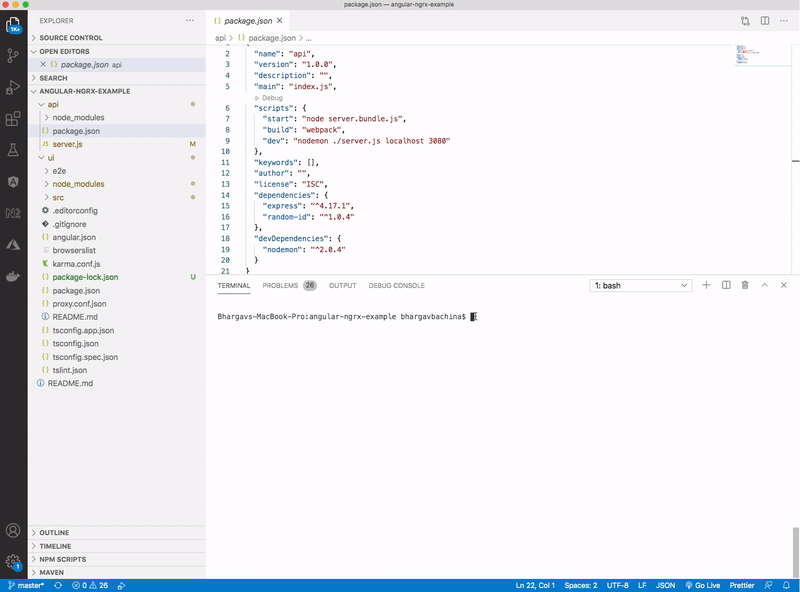800x592 pixels.
Task: Select the terminal 1: bash dropdown
Action: point(641,285)
